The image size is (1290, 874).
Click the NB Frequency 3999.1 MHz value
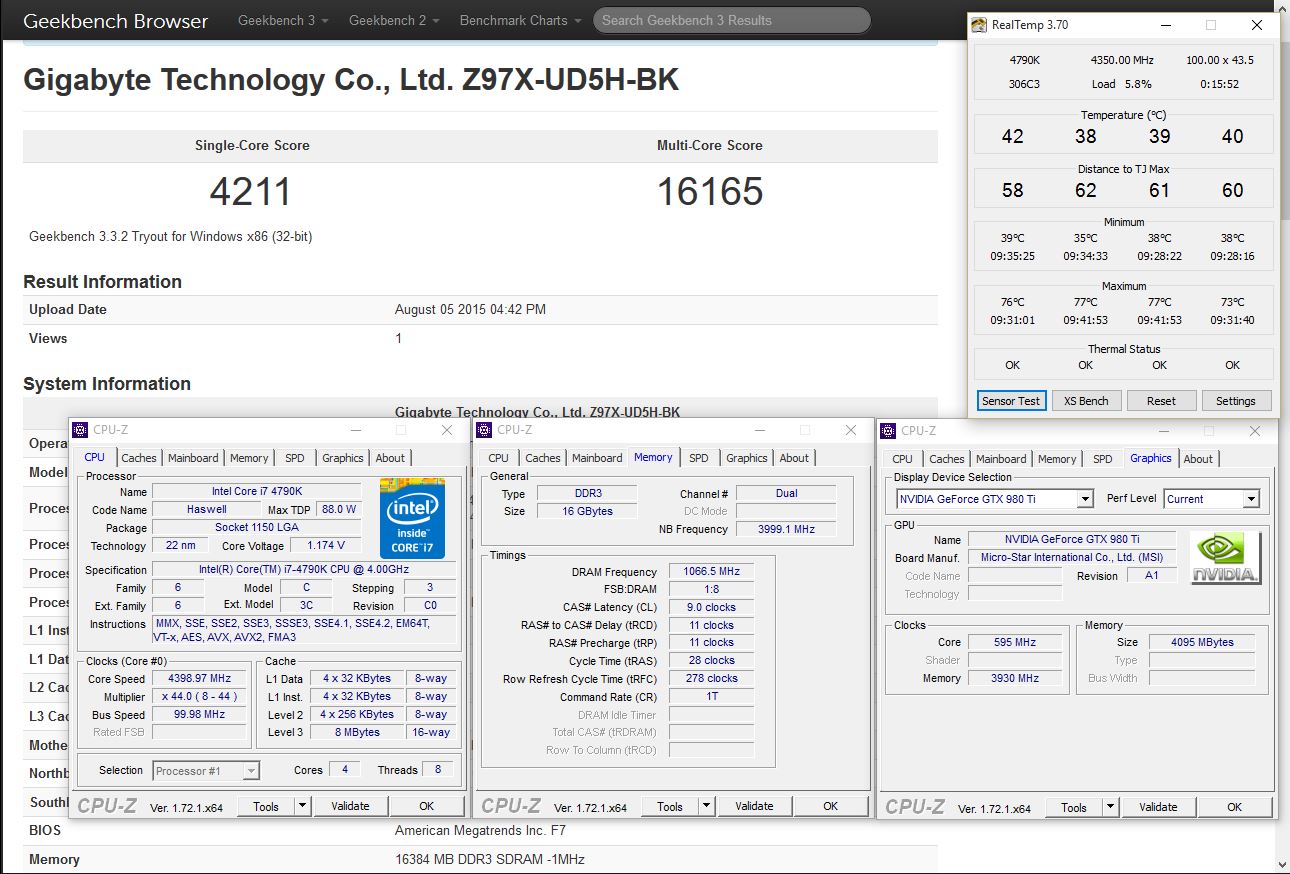pos(785,529)
